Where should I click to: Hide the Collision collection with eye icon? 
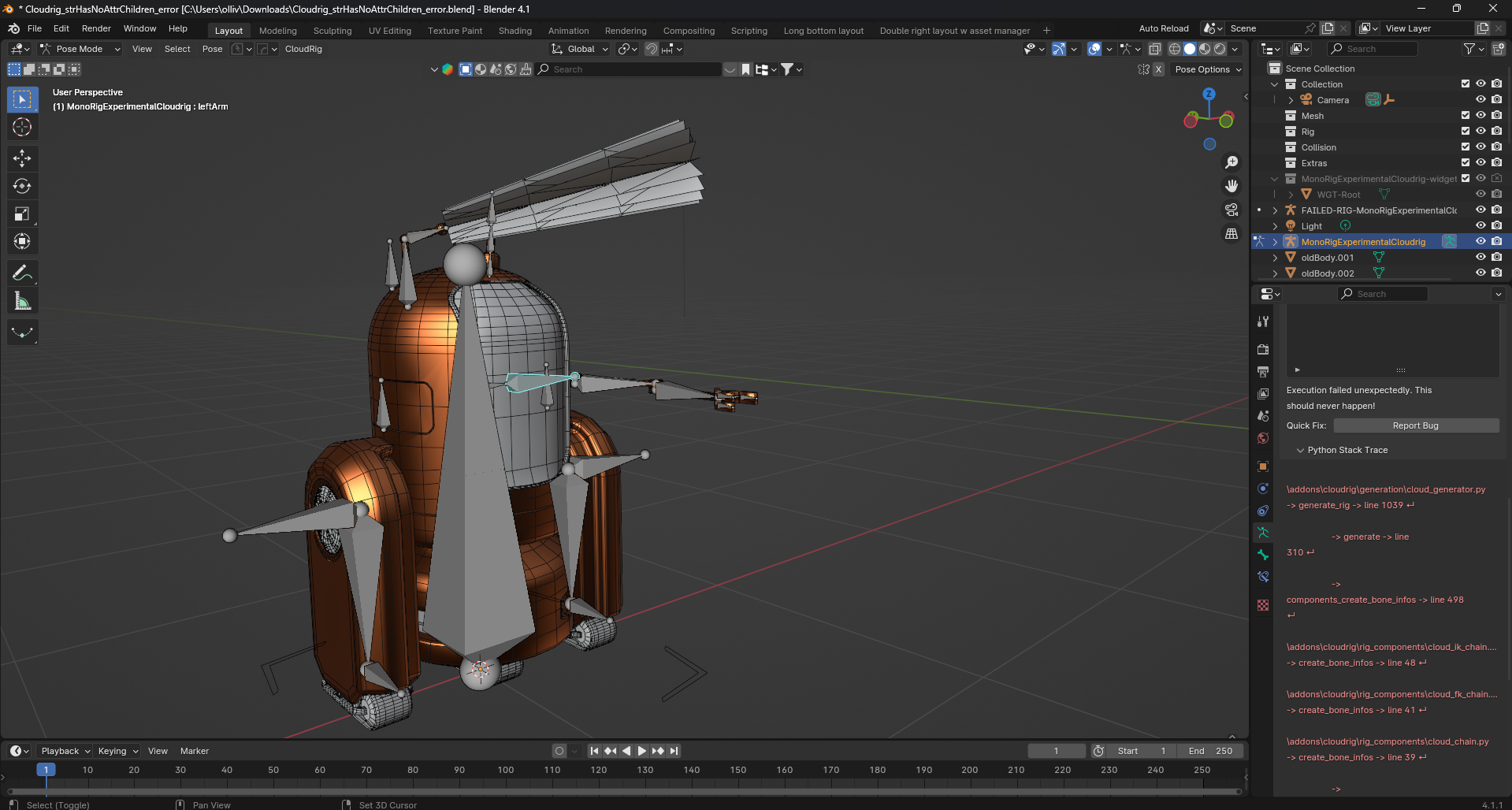[x=1480, y=147]
